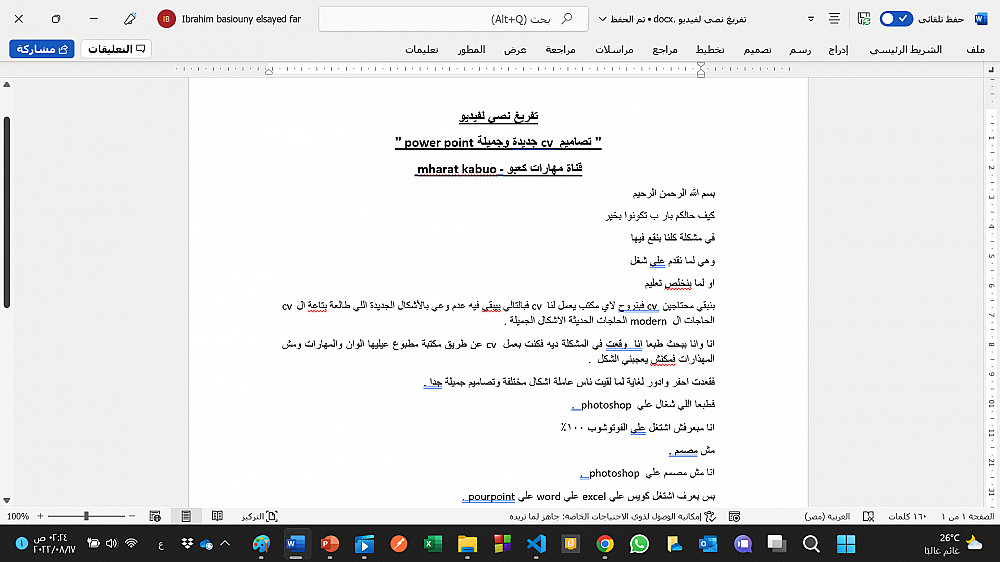Open the مراجع References tab

pos(665,49)
